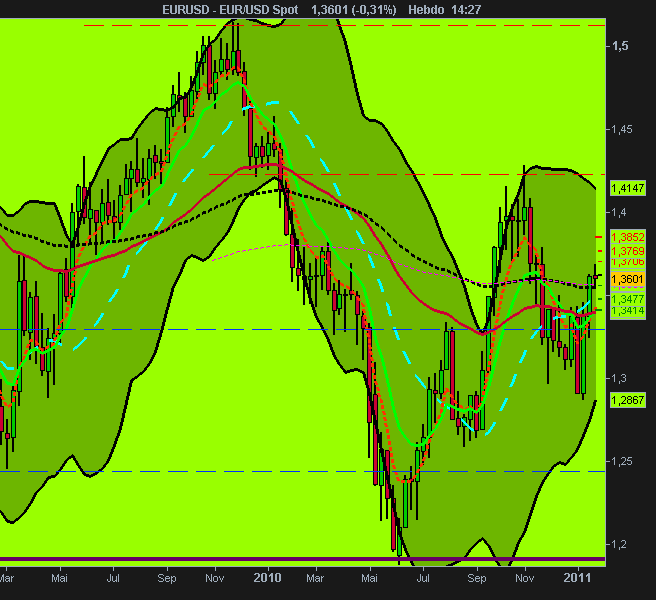656x600 pixels.
Task: Click the Sep label right before 2011
Action: tap(477, 578)
